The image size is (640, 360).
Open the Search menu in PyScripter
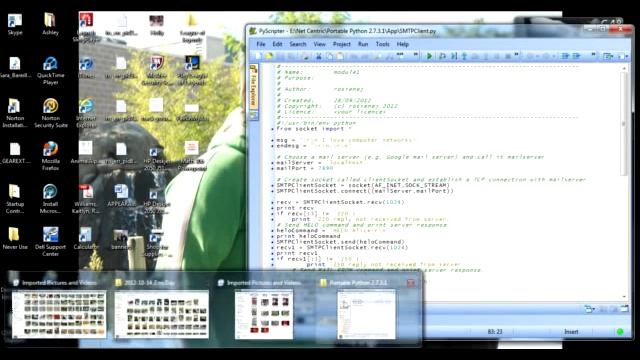[298, 44]
